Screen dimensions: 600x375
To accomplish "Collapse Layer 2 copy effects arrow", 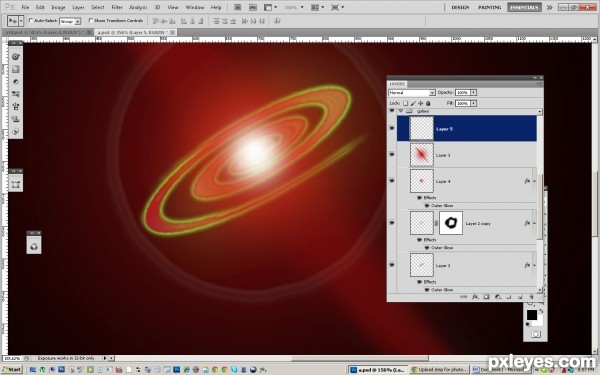I will [x=534, y=223].
